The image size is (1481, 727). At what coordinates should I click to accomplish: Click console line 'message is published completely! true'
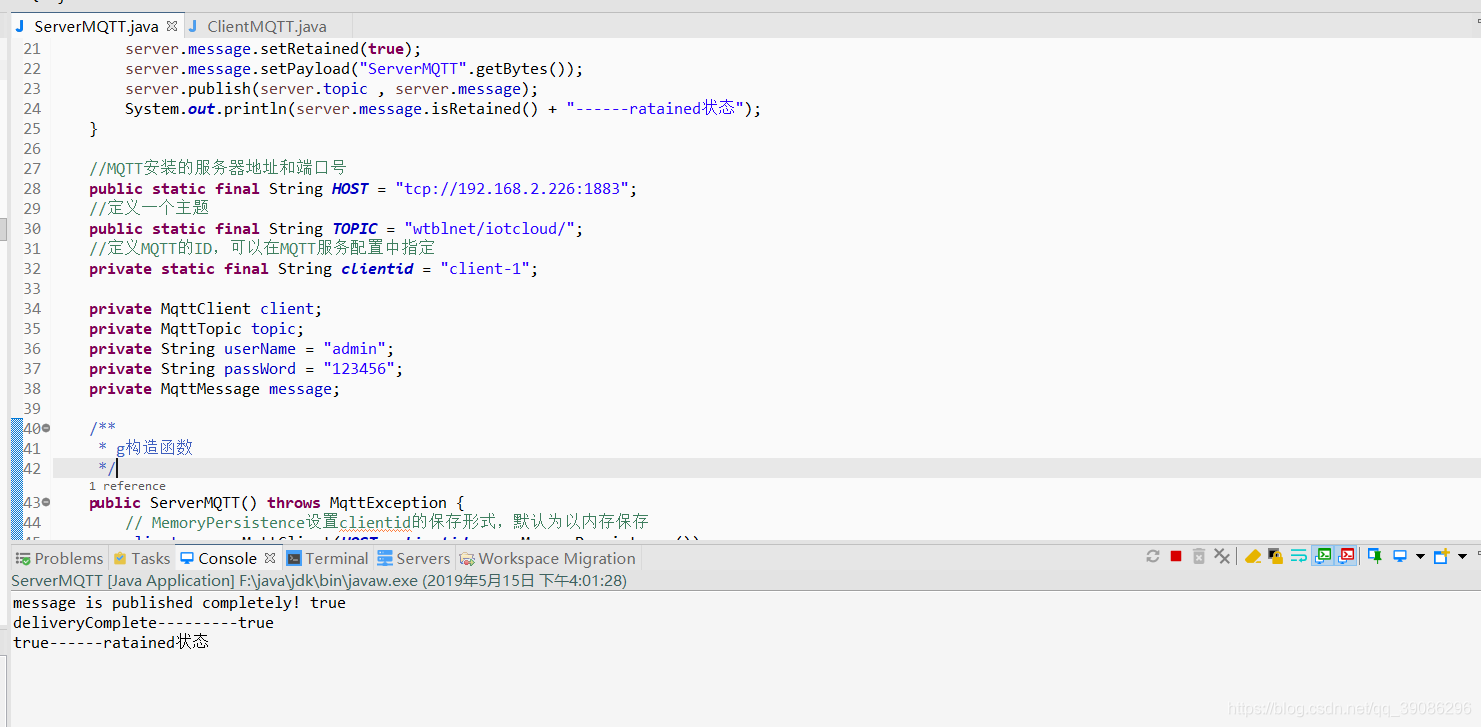179,603
